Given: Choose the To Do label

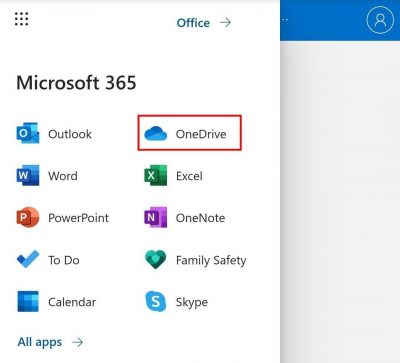Looking at the screenshot, I should [64, 260].
